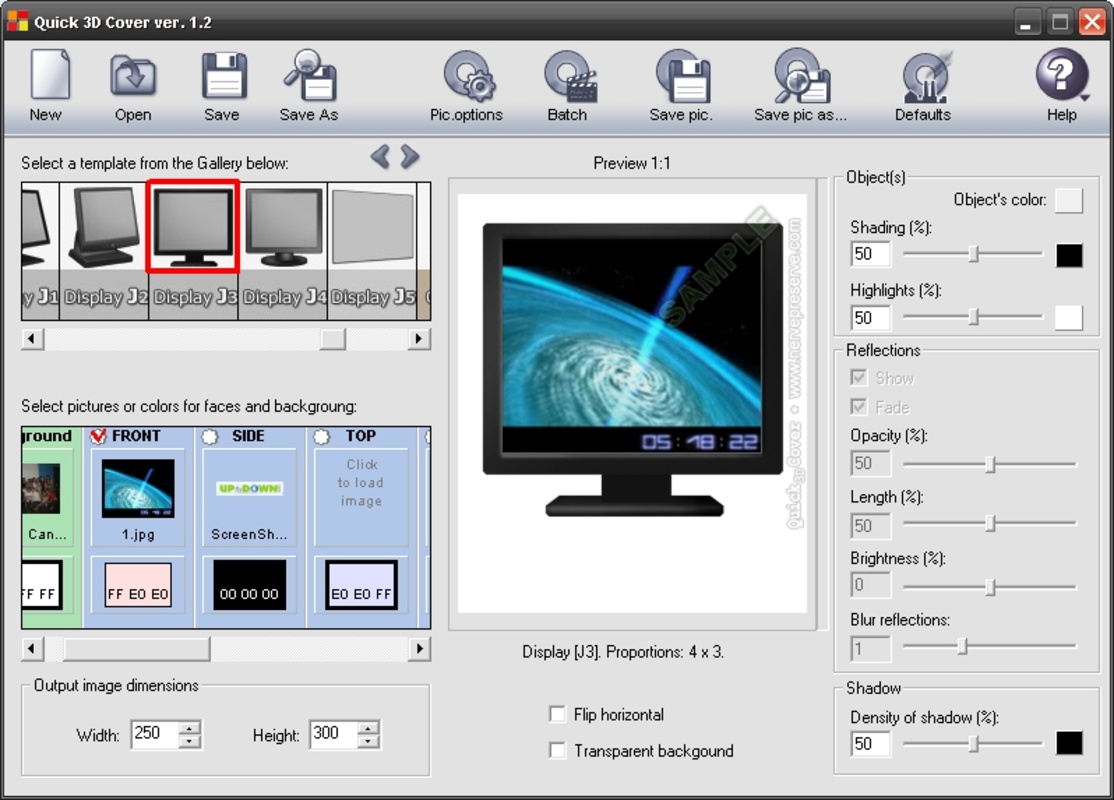Increase the Width value with up arrow
The image size is (1114, 800).
point(190,727)
